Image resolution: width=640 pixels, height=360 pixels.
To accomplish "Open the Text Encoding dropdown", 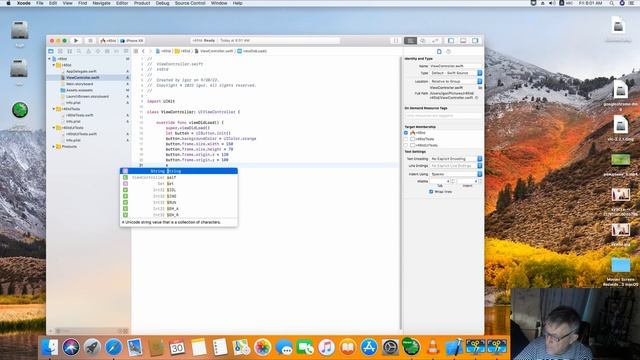I will coord(456,159).
